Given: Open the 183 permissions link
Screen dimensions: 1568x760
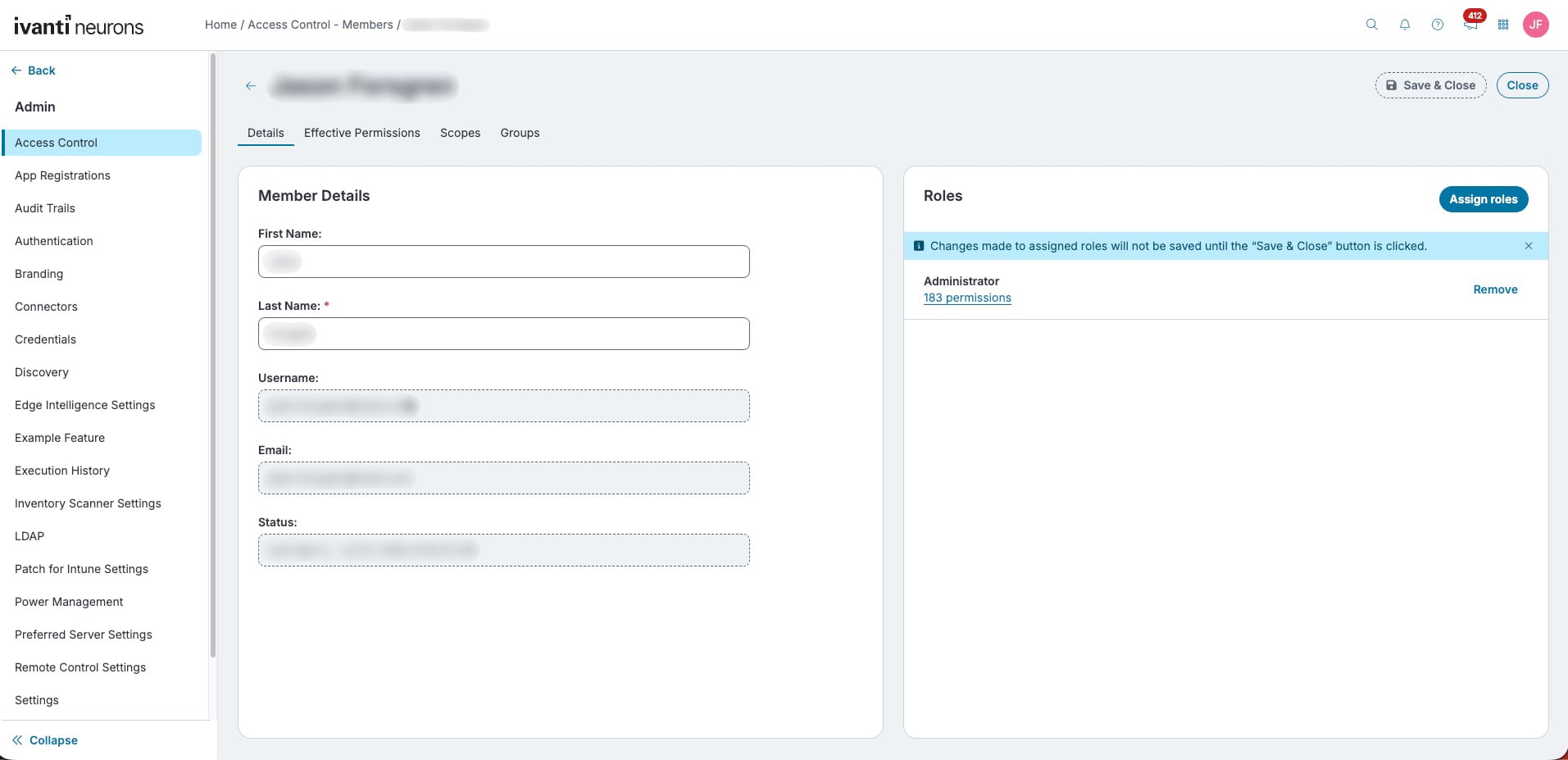Looking at the screenshot, I should click(967, 298).
